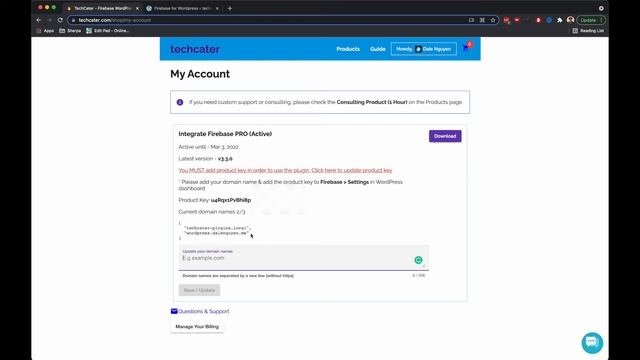Open the Edit Pad - Online bookmark
Screen dimensions: 640x360
[x=108, y=31]
